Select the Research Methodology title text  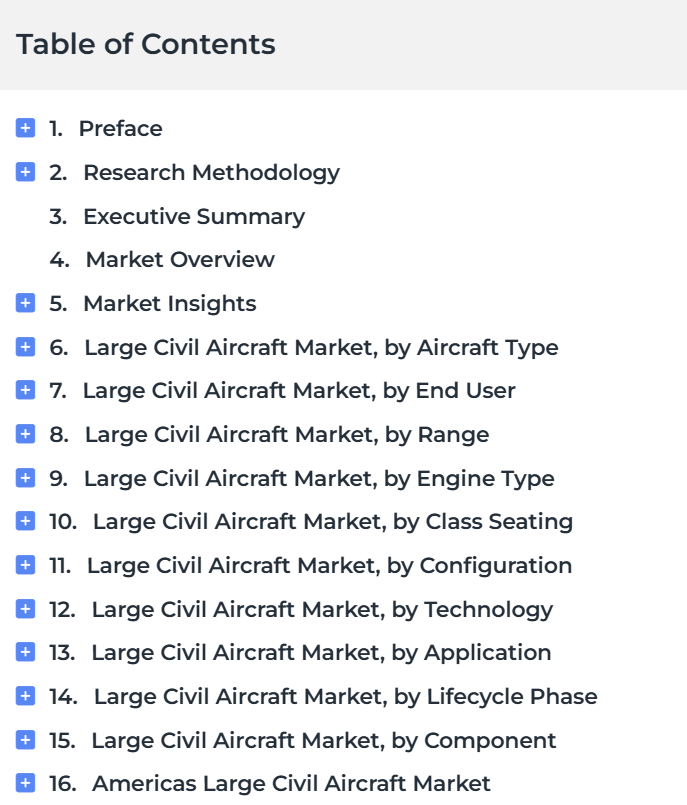coord(212,172)
